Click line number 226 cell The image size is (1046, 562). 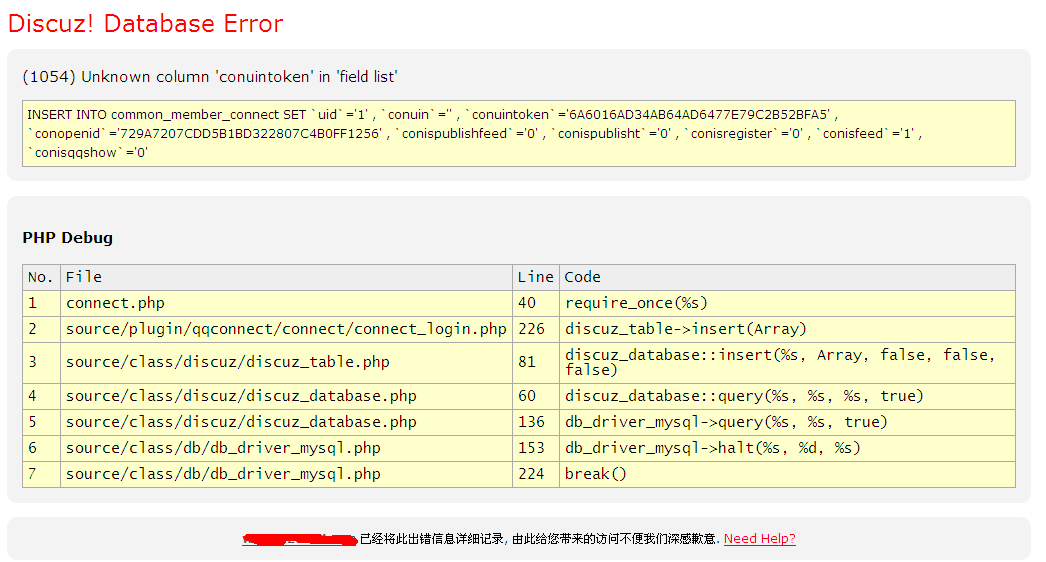531,329
